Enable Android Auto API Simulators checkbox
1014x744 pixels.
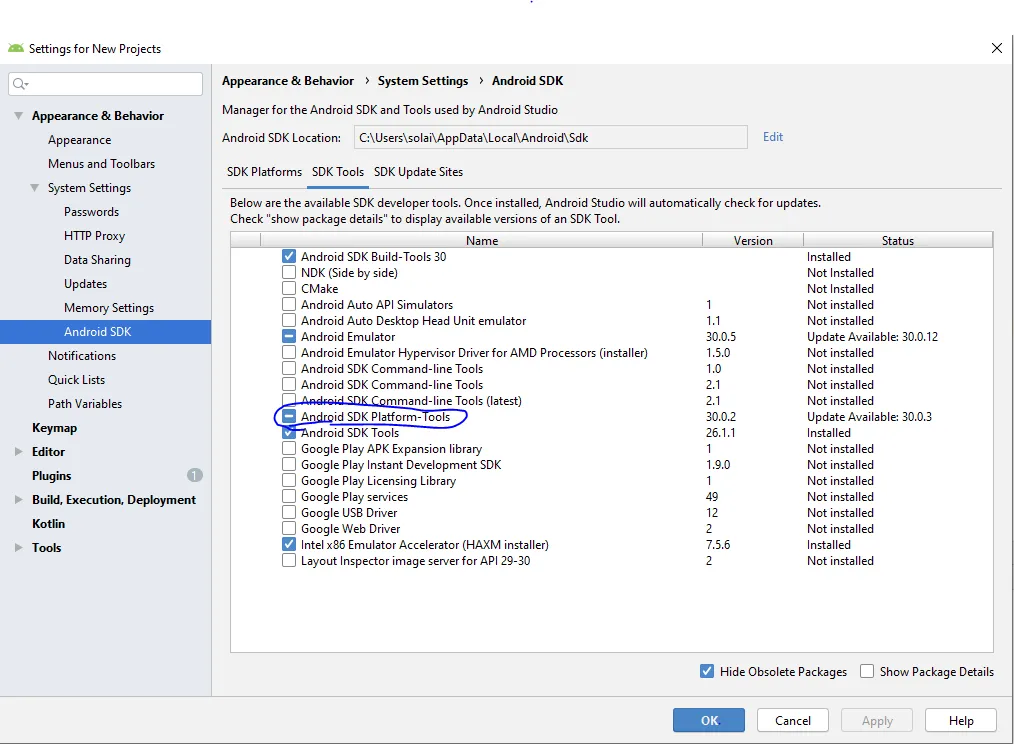point(289,305)
